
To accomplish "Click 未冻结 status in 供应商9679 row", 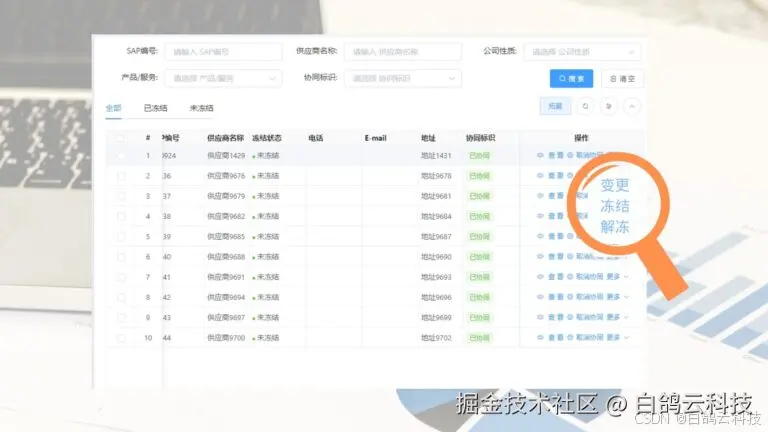I will [x=266, y=196].
